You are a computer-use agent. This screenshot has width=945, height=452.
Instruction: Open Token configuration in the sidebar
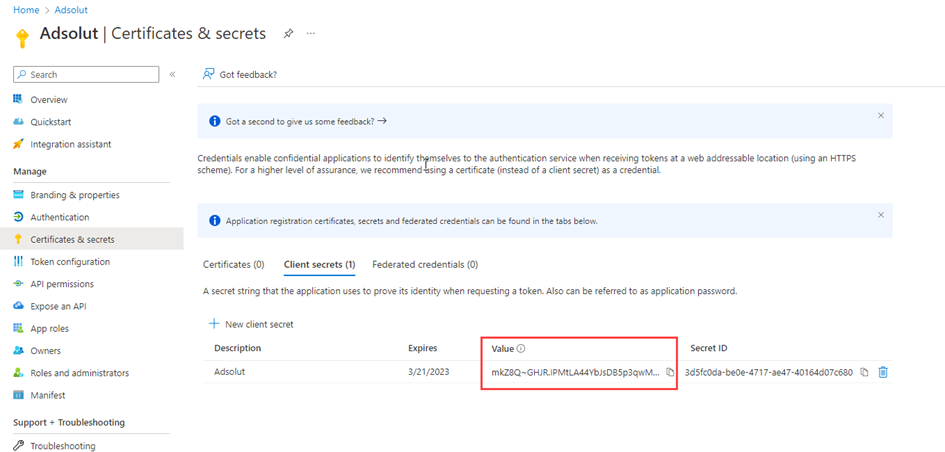point(70,262)
